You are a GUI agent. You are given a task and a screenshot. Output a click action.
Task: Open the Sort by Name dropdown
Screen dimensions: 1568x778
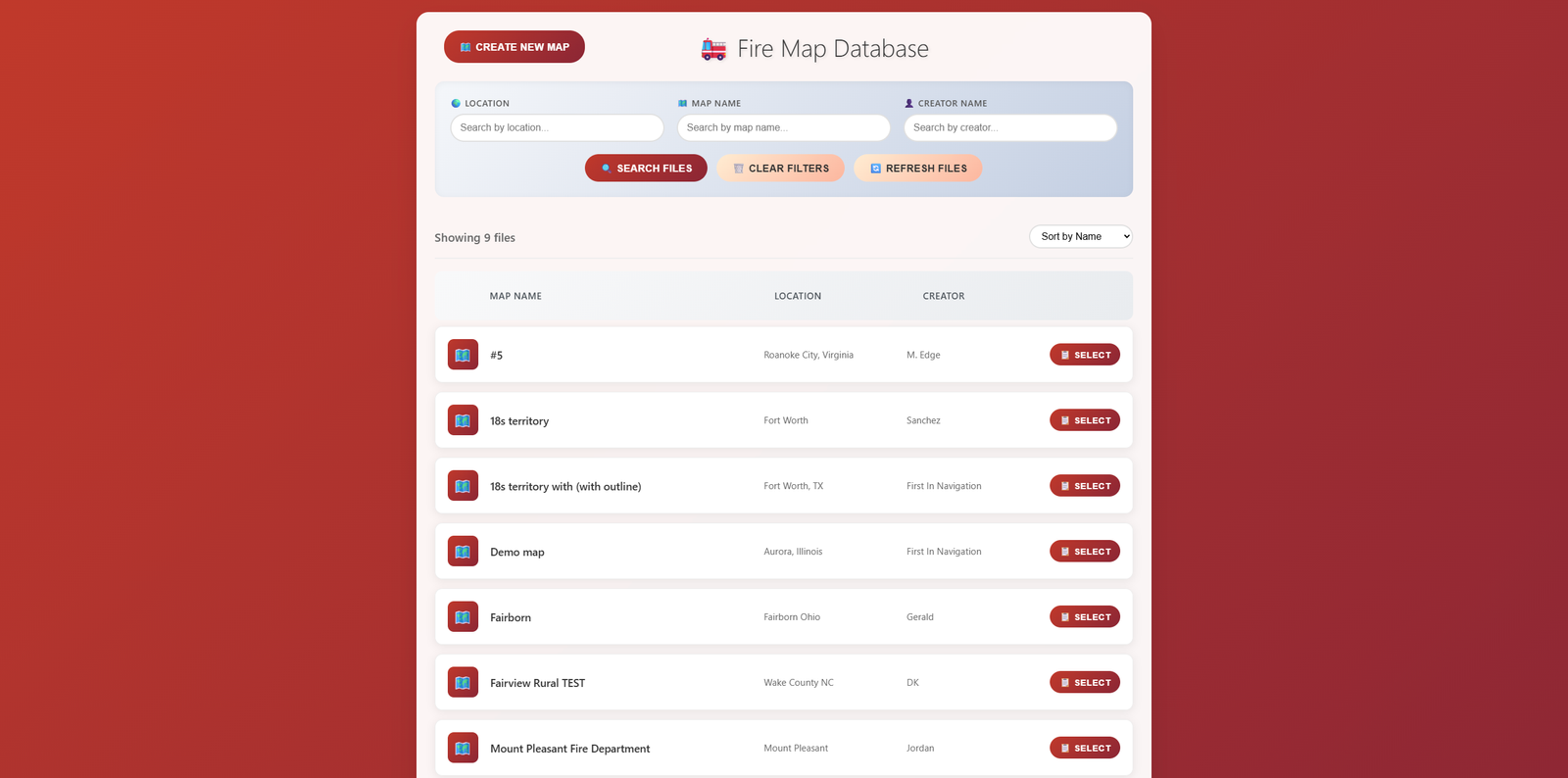1080,236
